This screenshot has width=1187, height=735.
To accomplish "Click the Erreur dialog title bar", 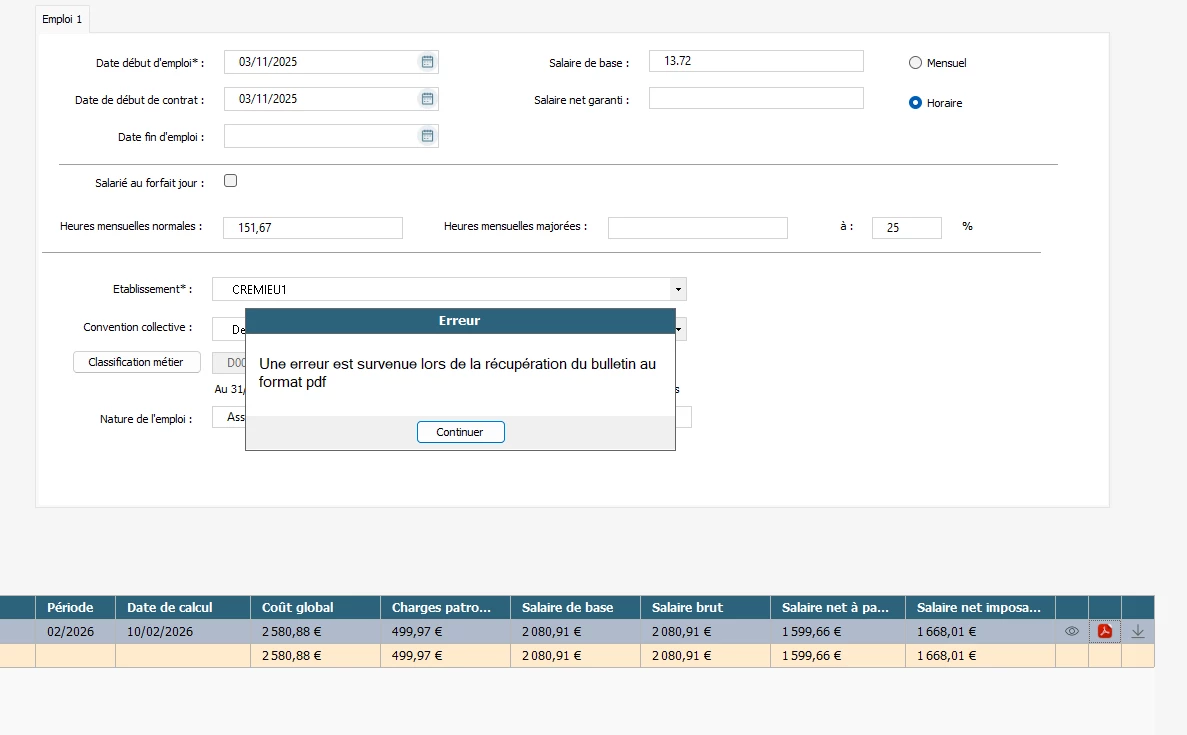I will pyautogui.click(x=460, y=321).
